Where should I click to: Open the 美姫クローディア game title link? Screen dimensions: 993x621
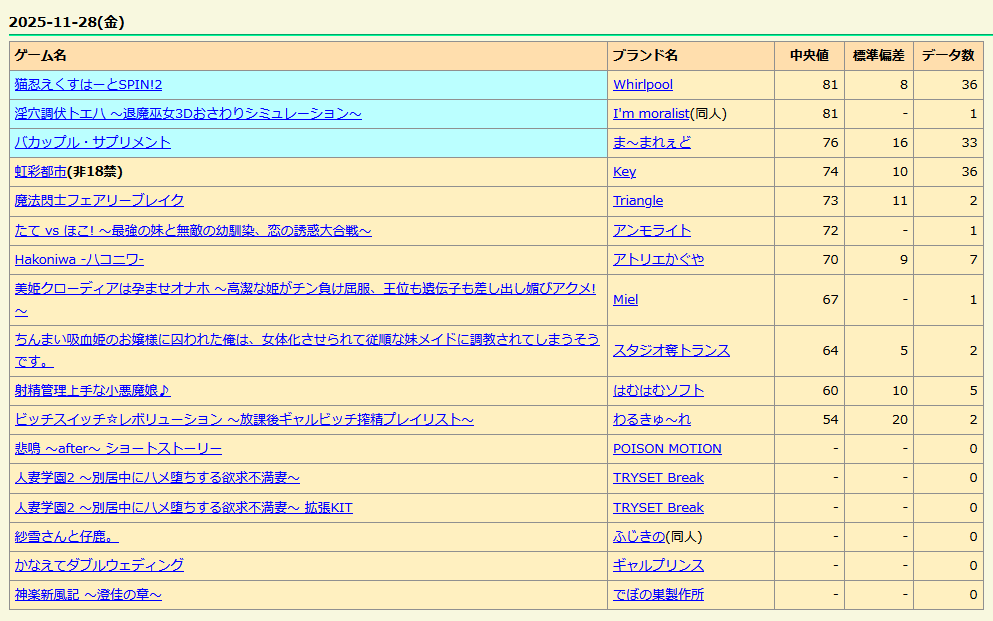point(305,289)
